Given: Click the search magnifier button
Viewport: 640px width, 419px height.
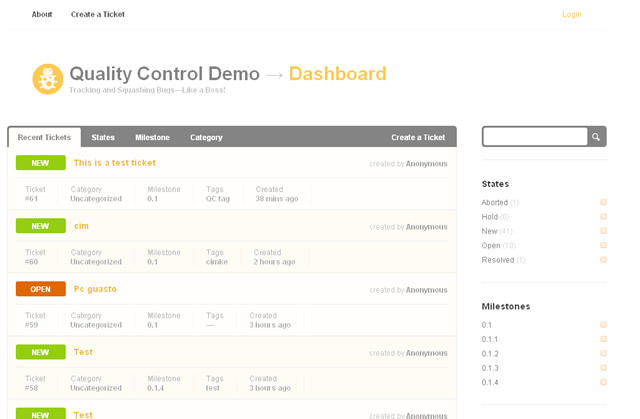Looking at the screenshot, I should pyautogui.click(x=596, y=137).
